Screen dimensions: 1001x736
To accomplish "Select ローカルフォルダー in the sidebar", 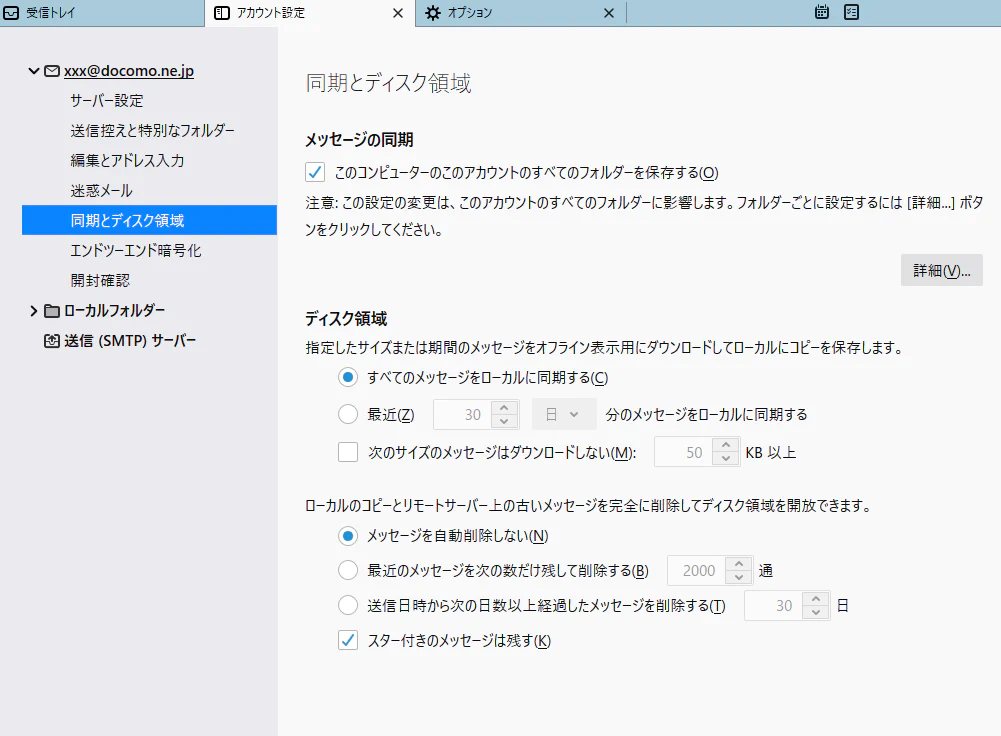I will coord(114,311).
